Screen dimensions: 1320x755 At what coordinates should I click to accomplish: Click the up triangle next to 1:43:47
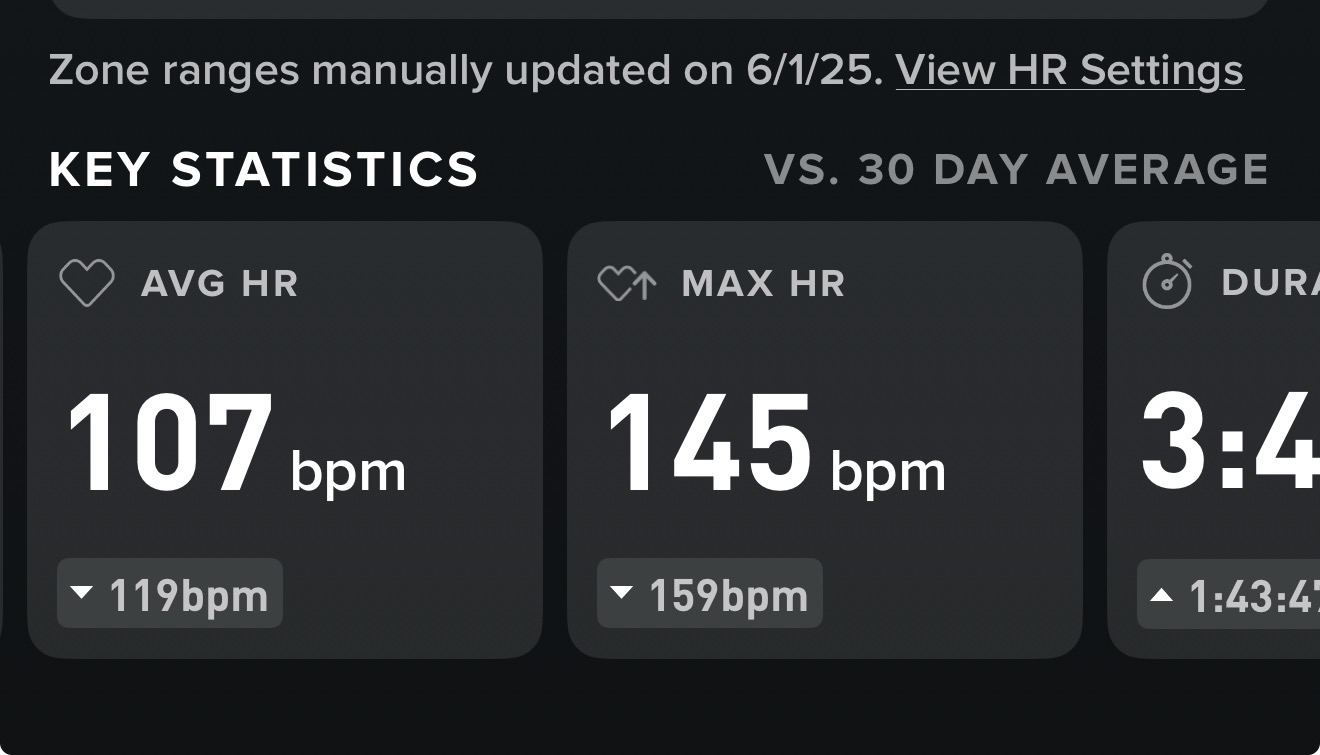(x=1161, y=595)
